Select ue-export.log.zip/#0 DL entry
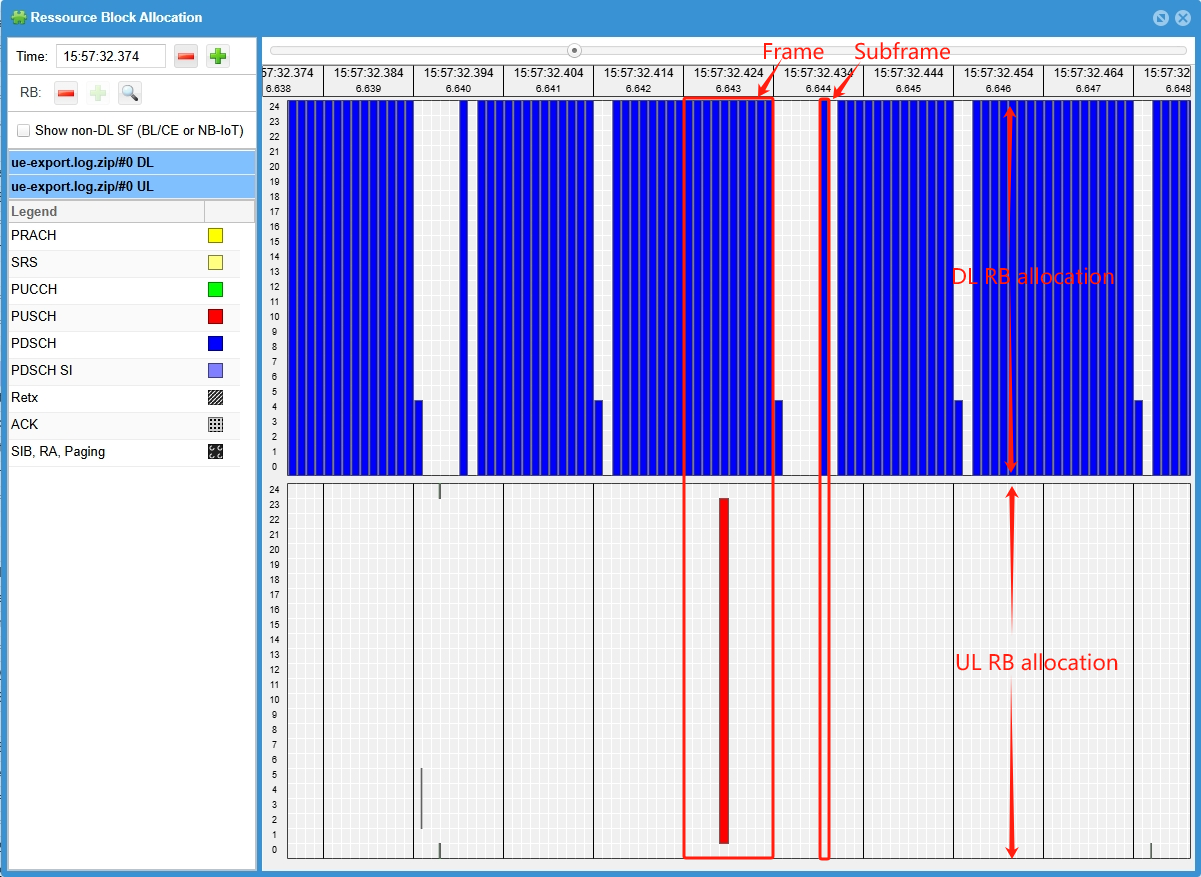 (x=82, y=162)
